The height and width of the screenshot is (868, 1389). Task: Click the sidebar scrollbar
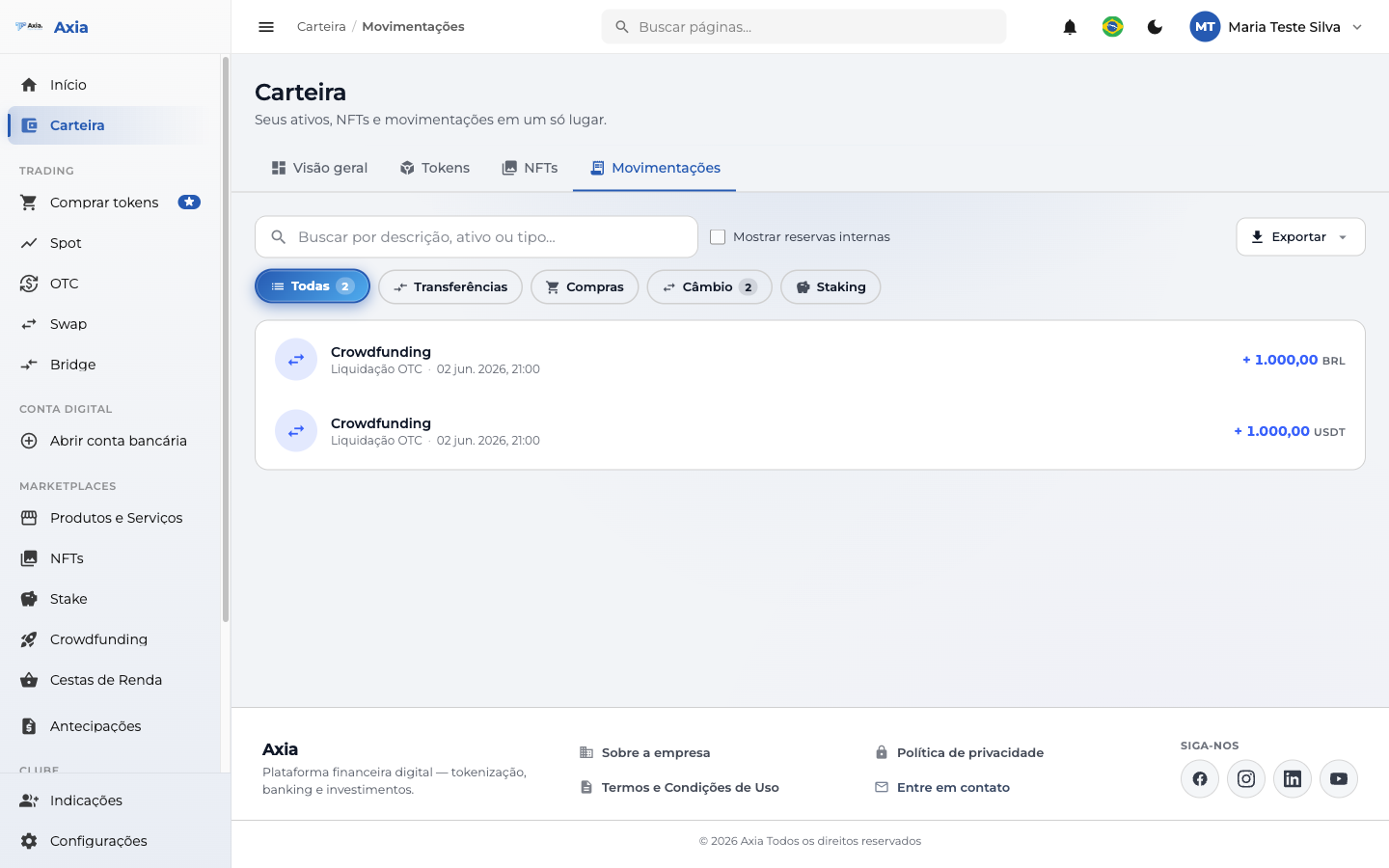(x=226, y=339)
